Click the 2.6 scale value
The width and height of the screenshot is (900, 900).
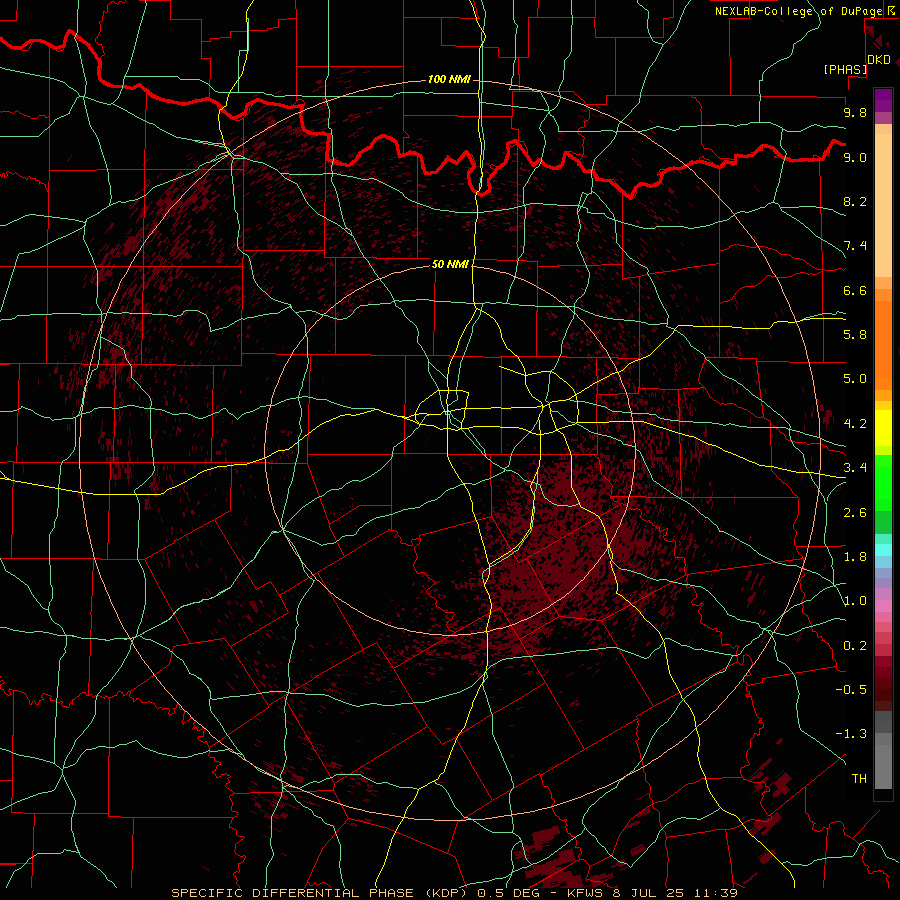click(x=855, y=513)
